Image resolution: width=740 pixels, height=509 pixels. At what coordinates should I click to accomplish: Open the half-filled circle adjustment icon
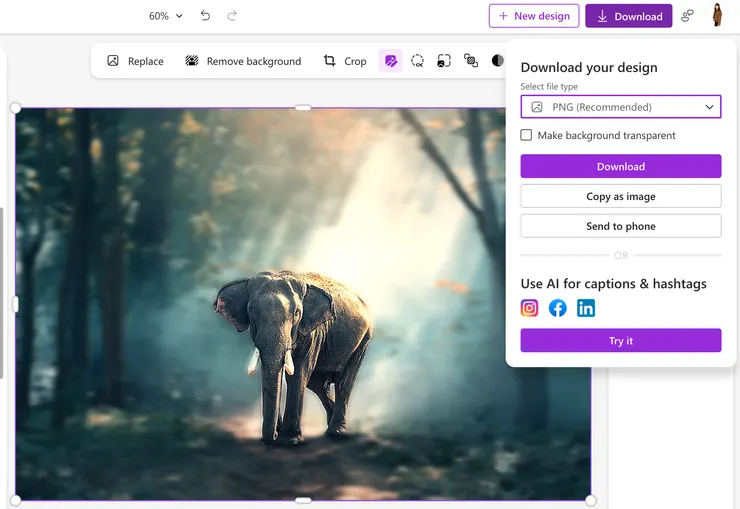497,61
